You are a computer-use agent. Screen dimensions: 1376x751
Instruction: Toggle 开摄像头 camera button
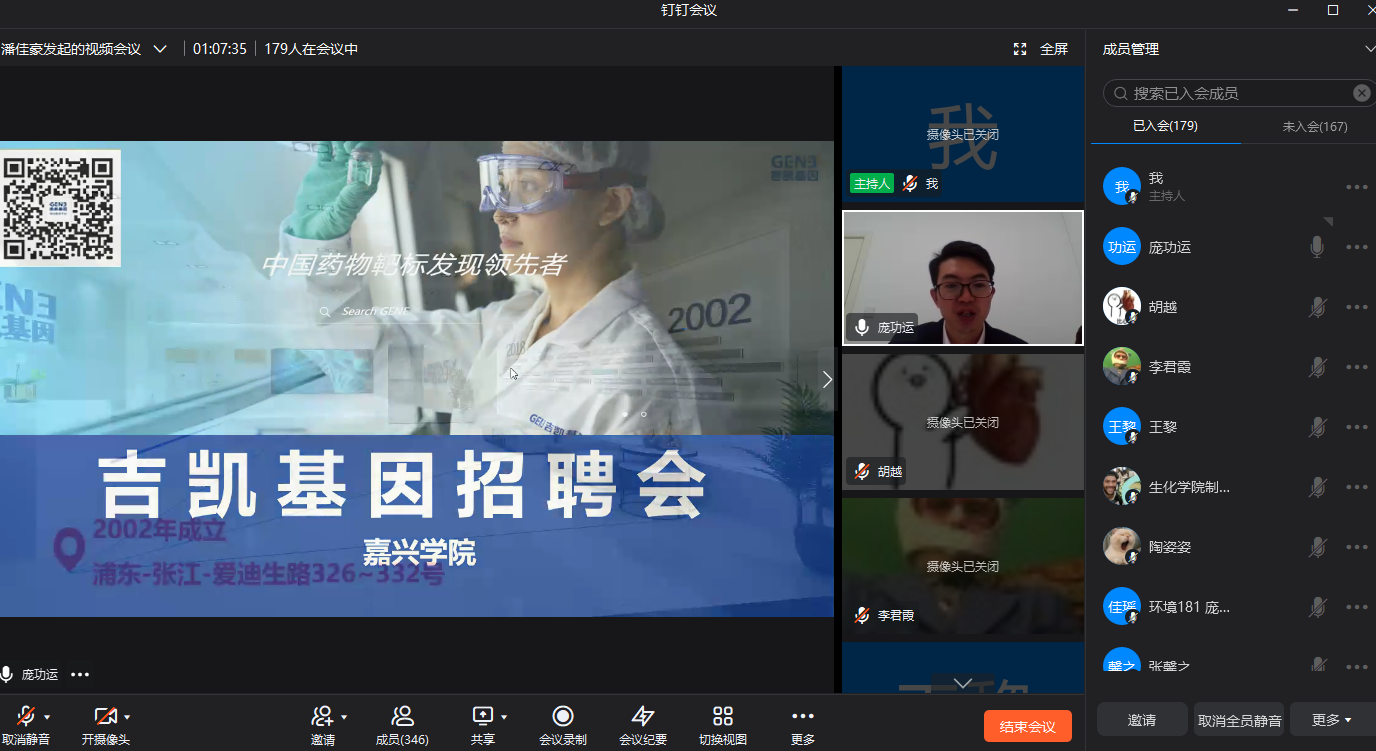click(x=105, y=716)
